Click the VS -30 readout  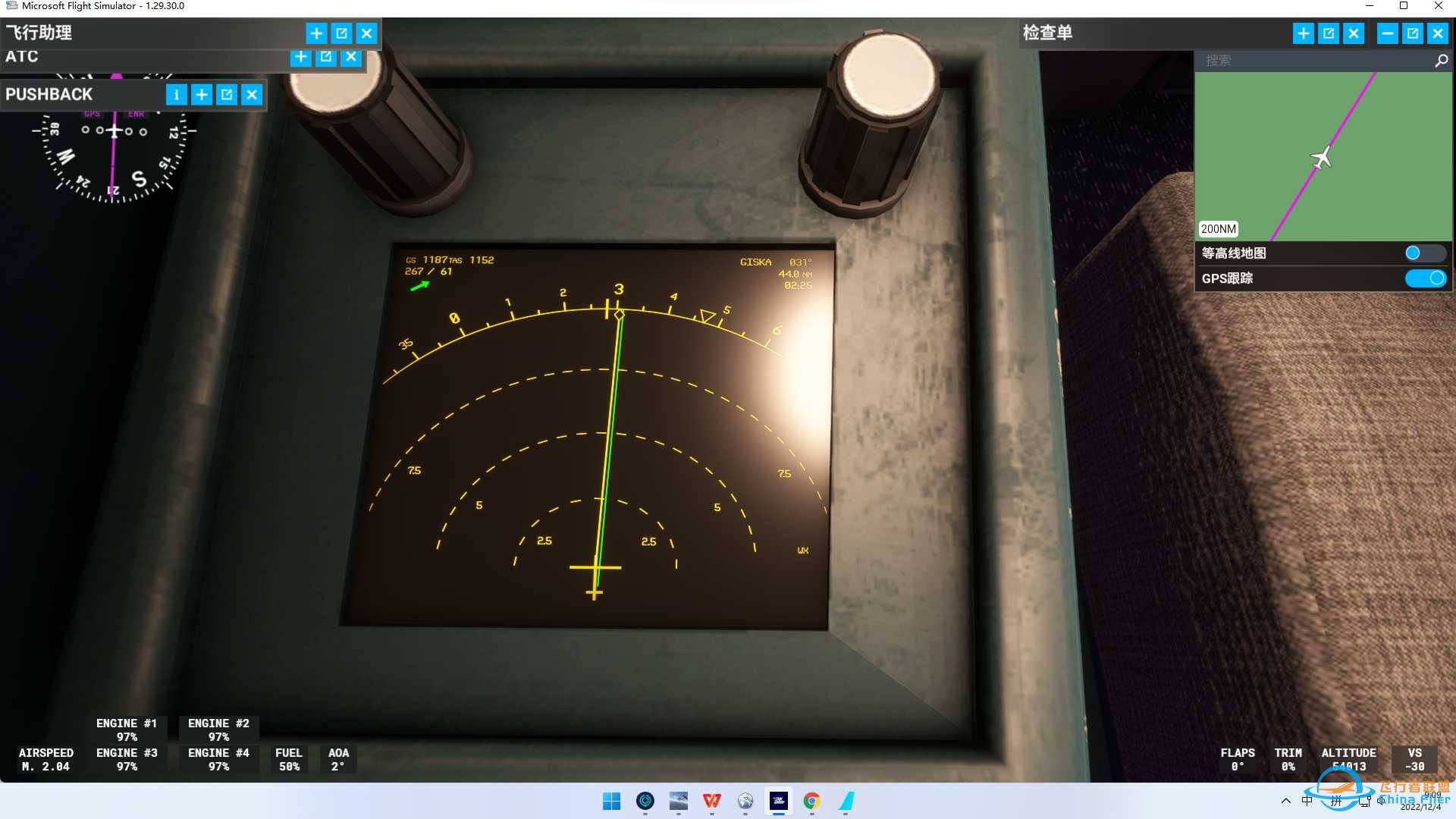pyautogui.click(x=1415, y=760)
